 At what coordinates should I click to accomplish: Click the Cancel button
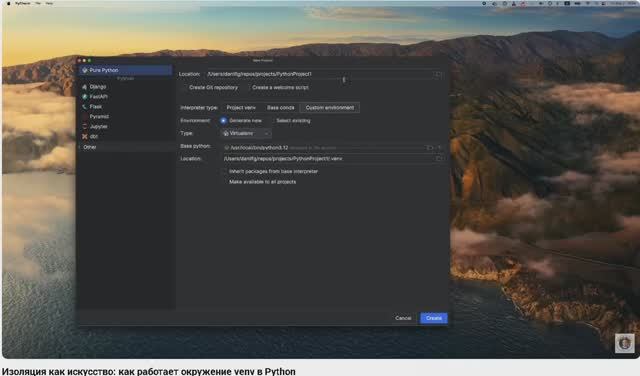[403, 318]
